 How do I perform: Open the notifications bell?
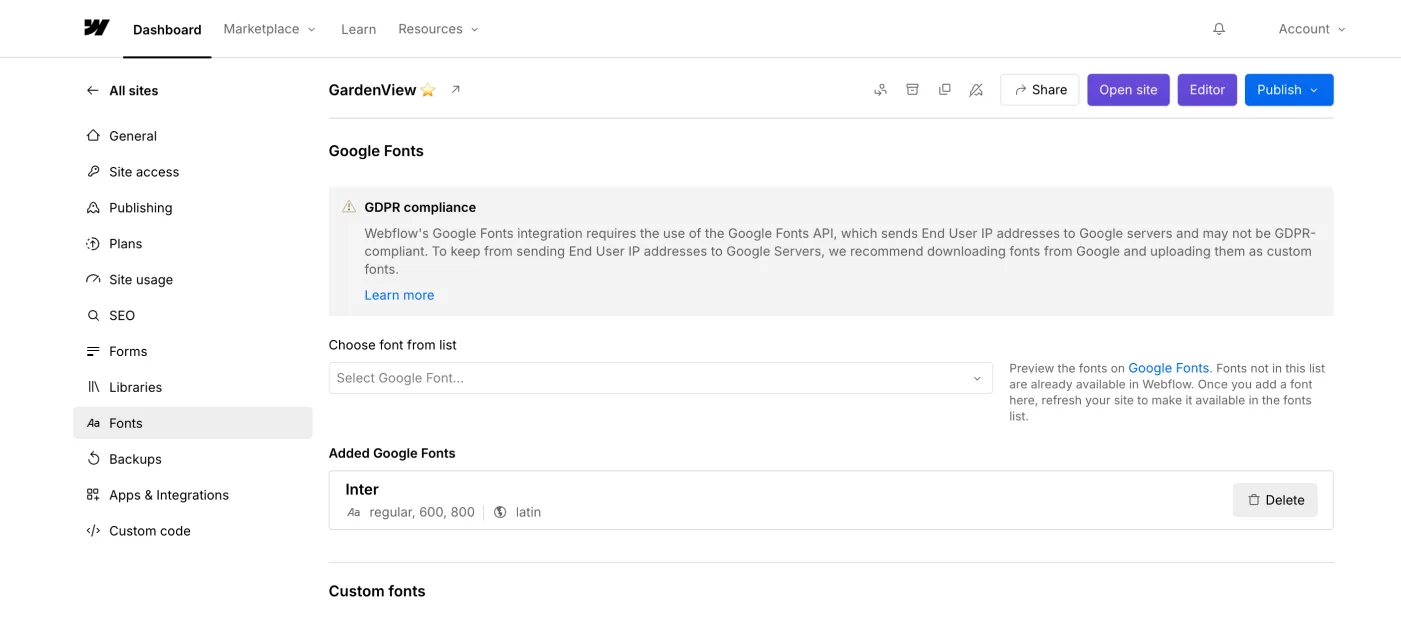coord(1219,28)
